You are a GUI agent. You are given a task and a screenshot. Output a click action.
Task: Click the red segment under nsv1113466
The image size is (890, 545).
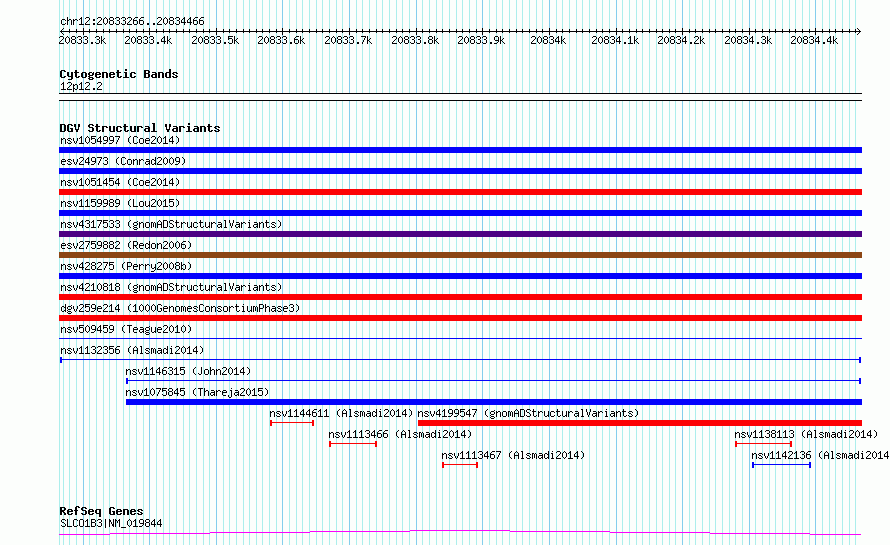pyautogui.click(x=353, y=444)
